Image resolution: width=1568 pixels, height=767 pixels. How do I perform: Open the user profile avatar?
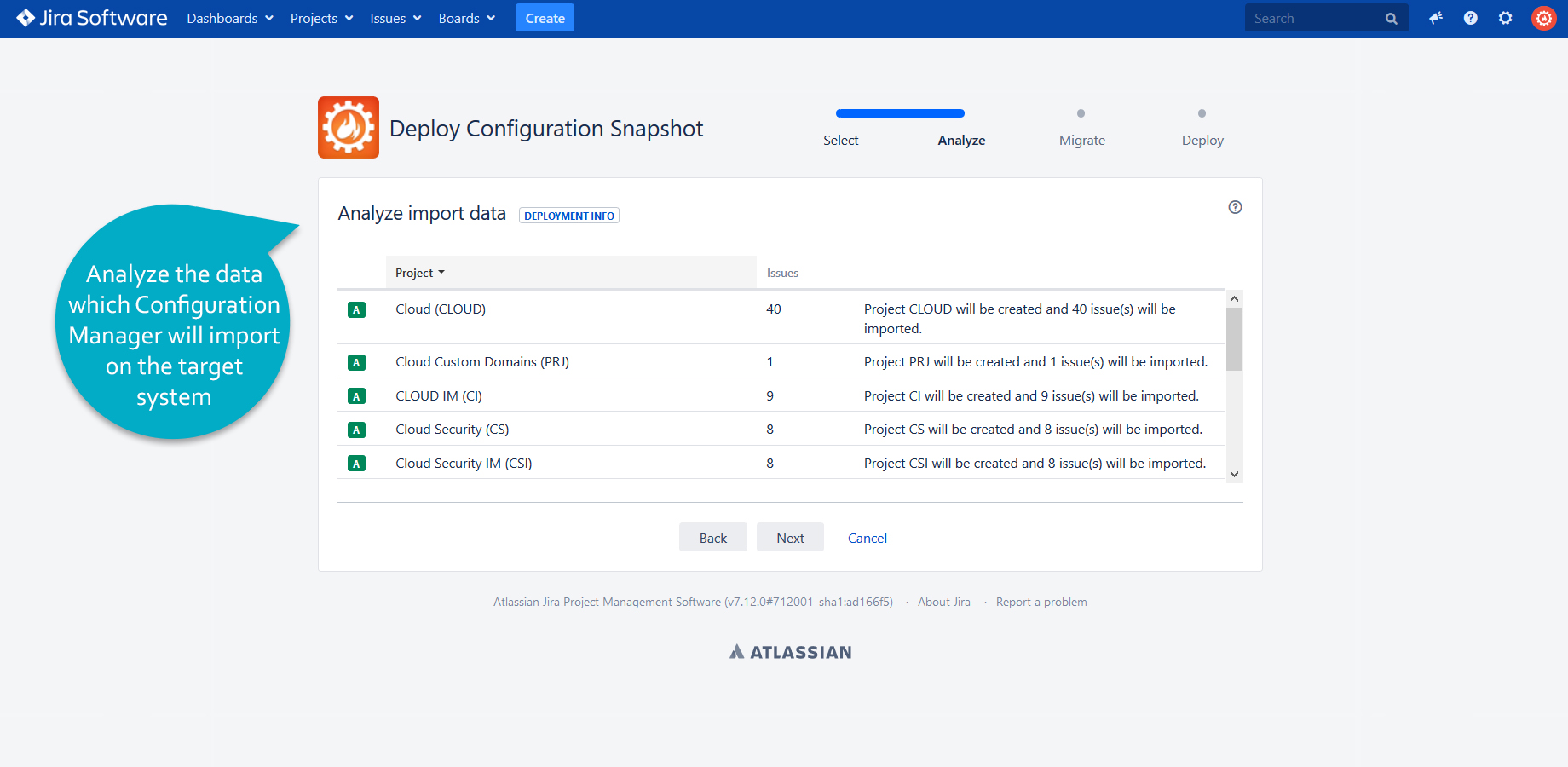1544,18
